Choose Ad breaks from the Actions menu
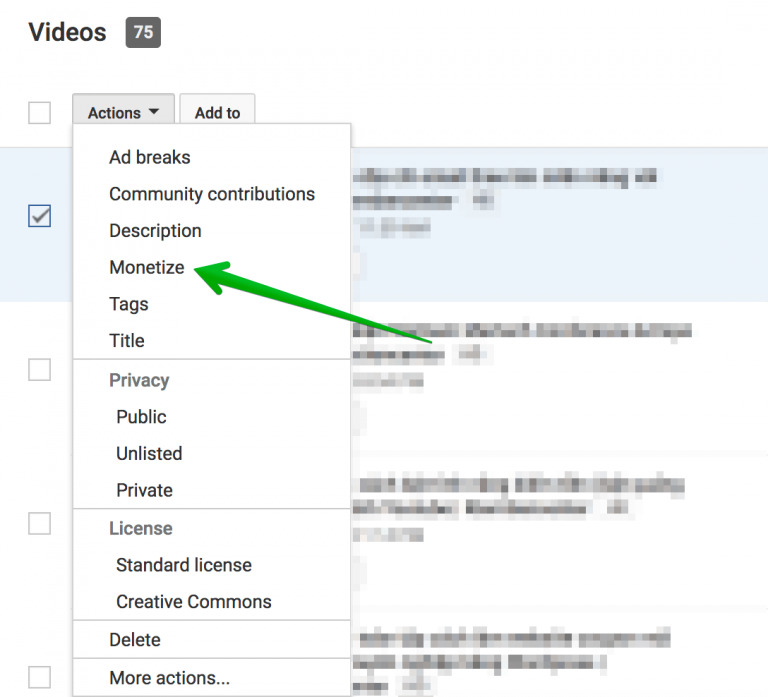 [149, 157]
